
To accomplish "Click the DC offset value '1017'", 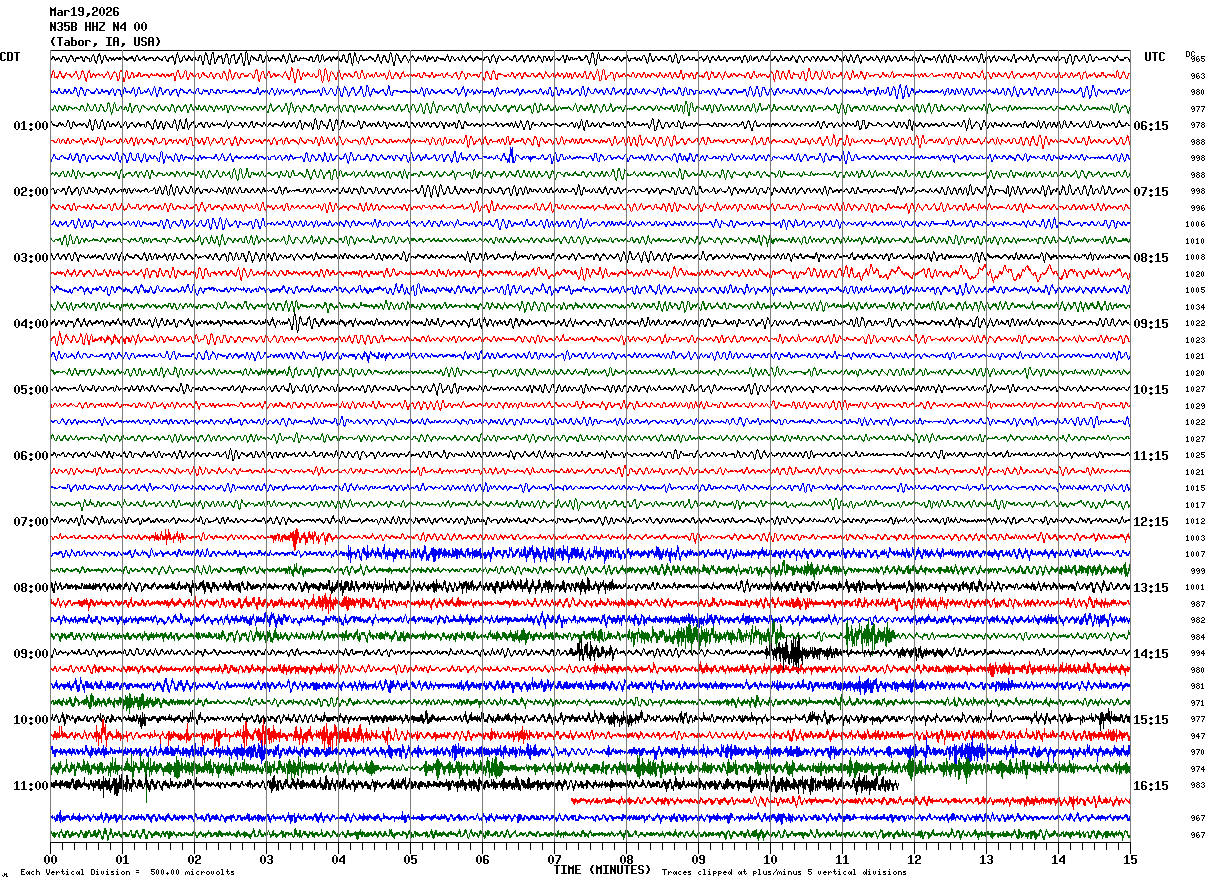I will tap(1195, 505).
